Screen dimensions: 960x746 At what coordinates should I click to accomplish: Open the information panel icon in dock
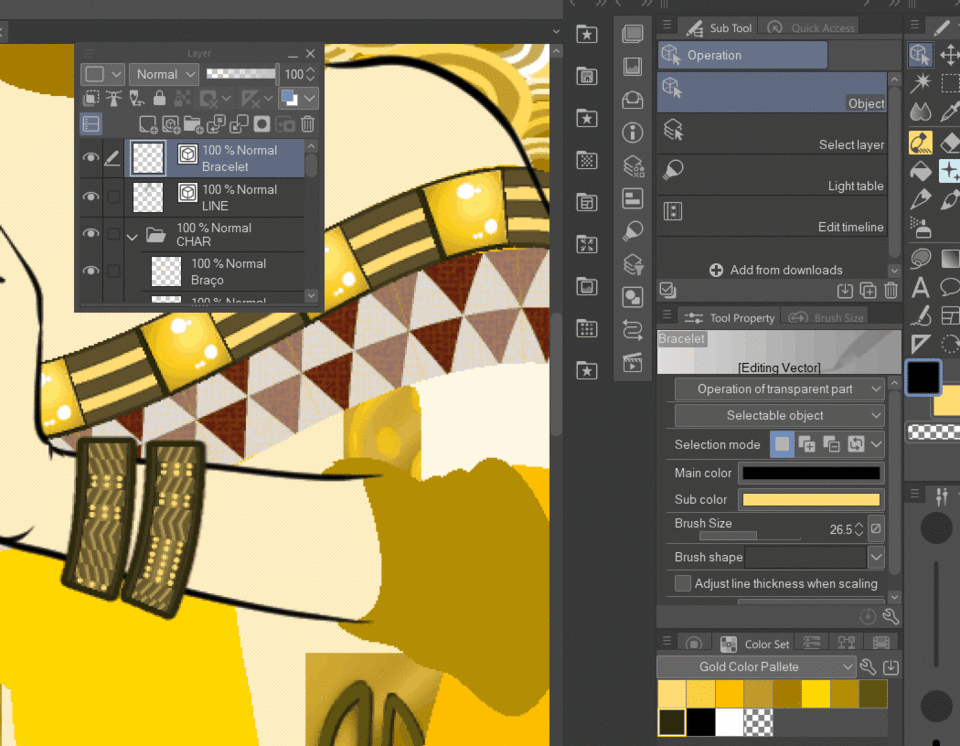[x=632, y=132]
